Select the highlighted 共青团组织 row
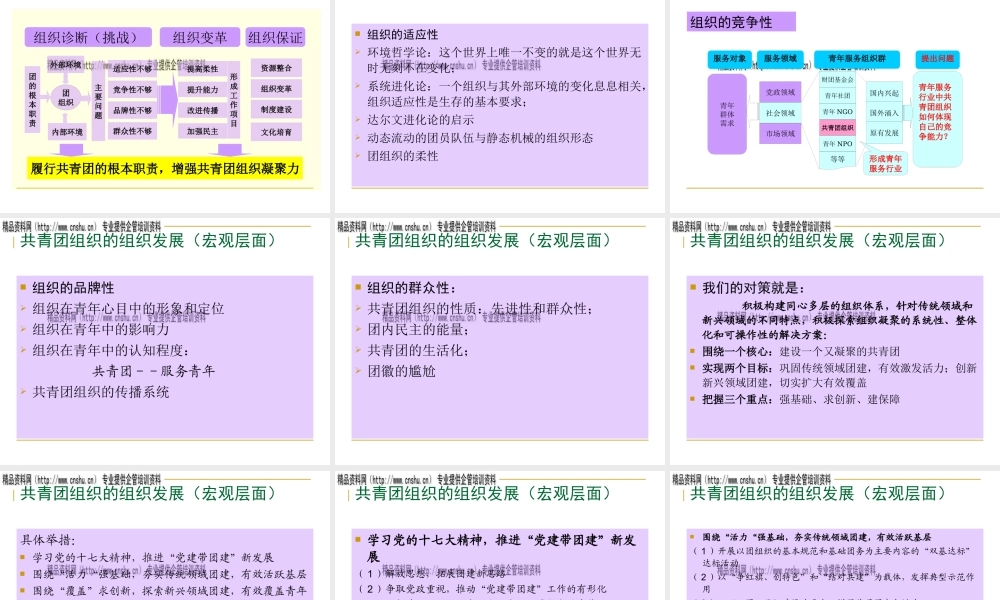This screenshot has width=1000, height=600. (x=837, y=128)
